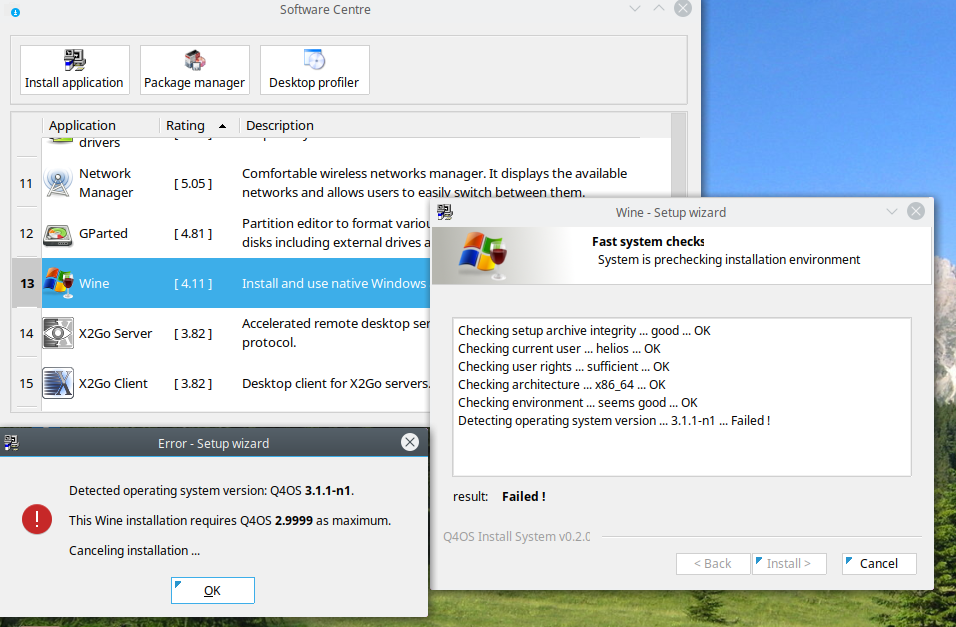Click the GParted application name
Viewport: 956px width, 627px height.
pos(103,234)
